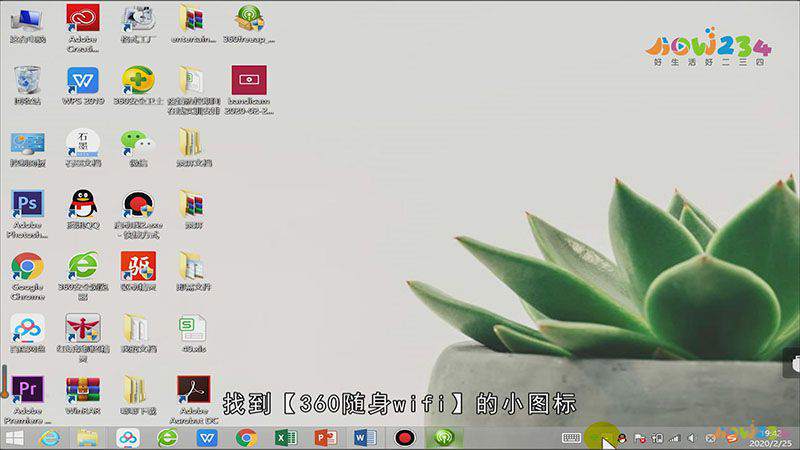The width and height of the screenshot is (800, 450).
Task: Open the volume speaker tray icon
Action: tap(692, 438)
